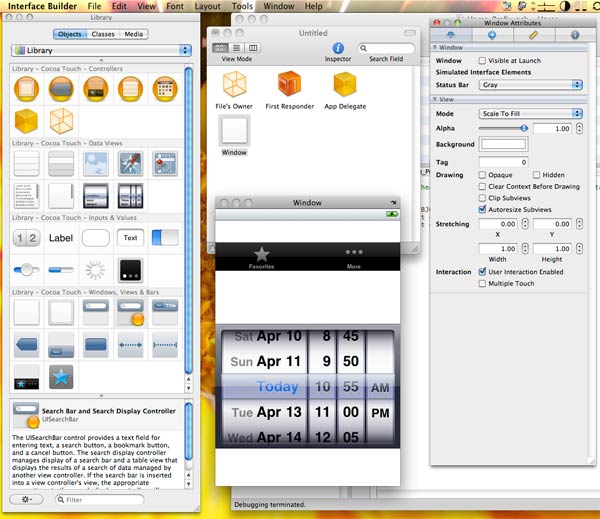Screen dimensions: 600x519
Task: Open the Background color well
Action: [x=503, y=144]
